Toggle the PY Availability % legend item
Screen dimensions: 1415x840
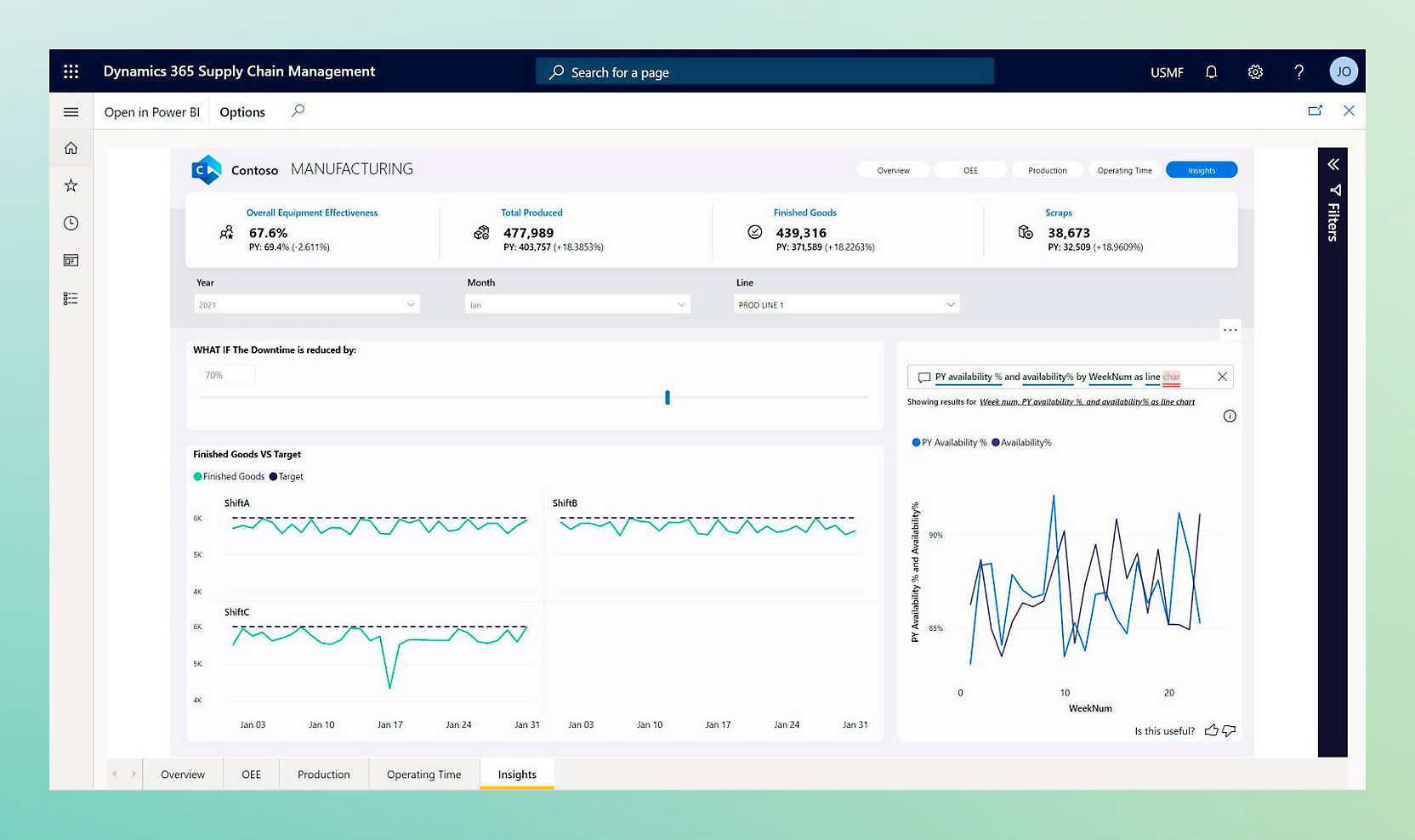click(x=948, y=442)
